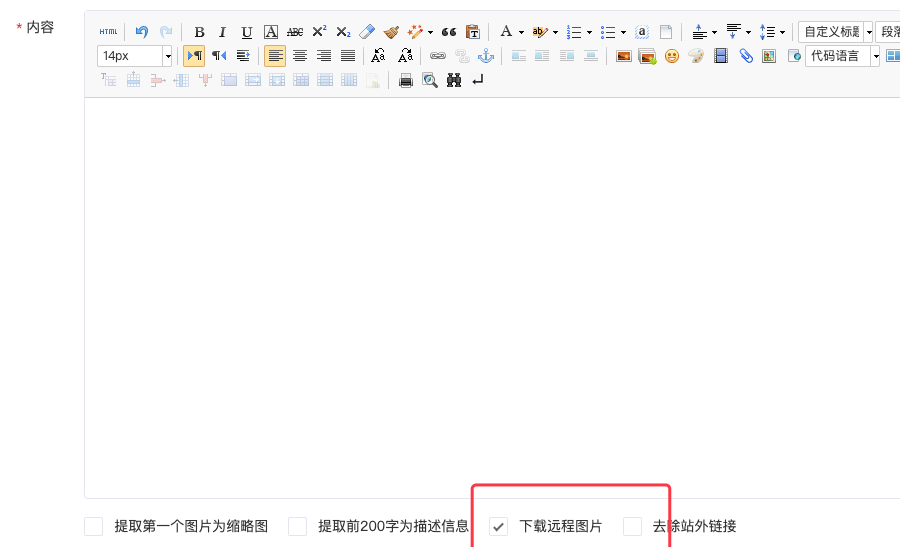Apply superscript formatting

319,32
